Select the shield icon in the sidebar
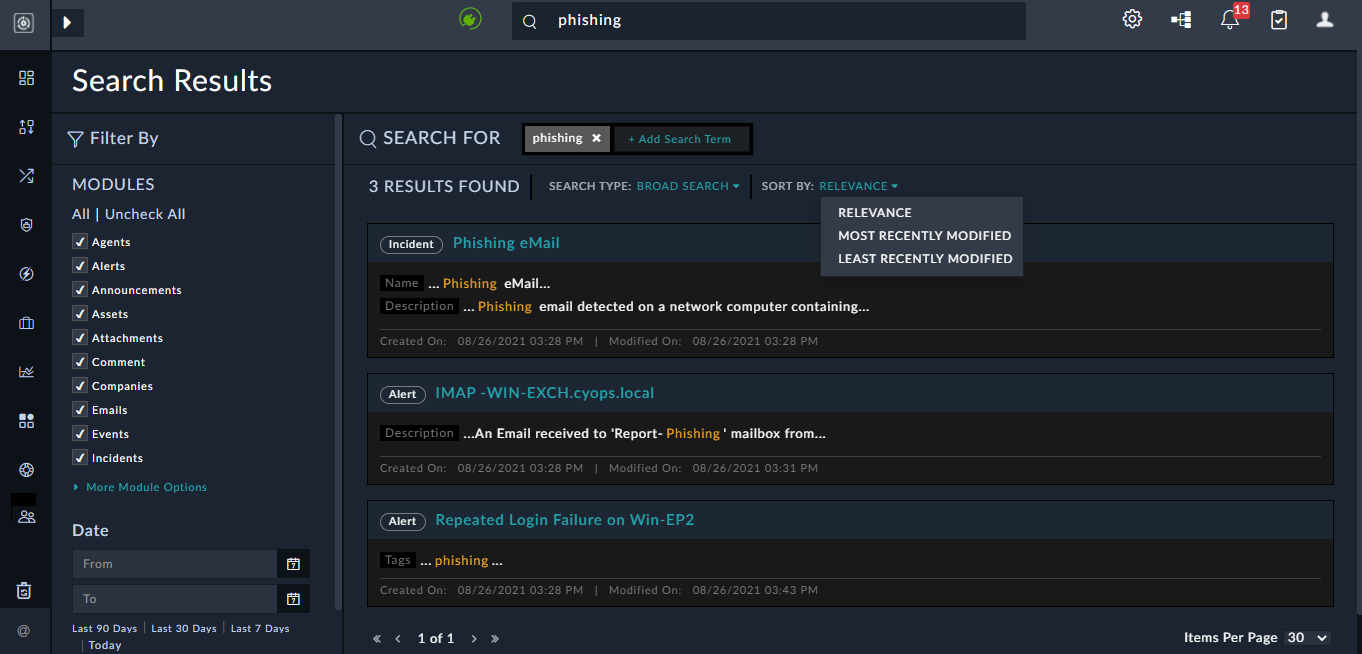The width and height of the screenshot is (1362, 654). [x=26, y=225]
